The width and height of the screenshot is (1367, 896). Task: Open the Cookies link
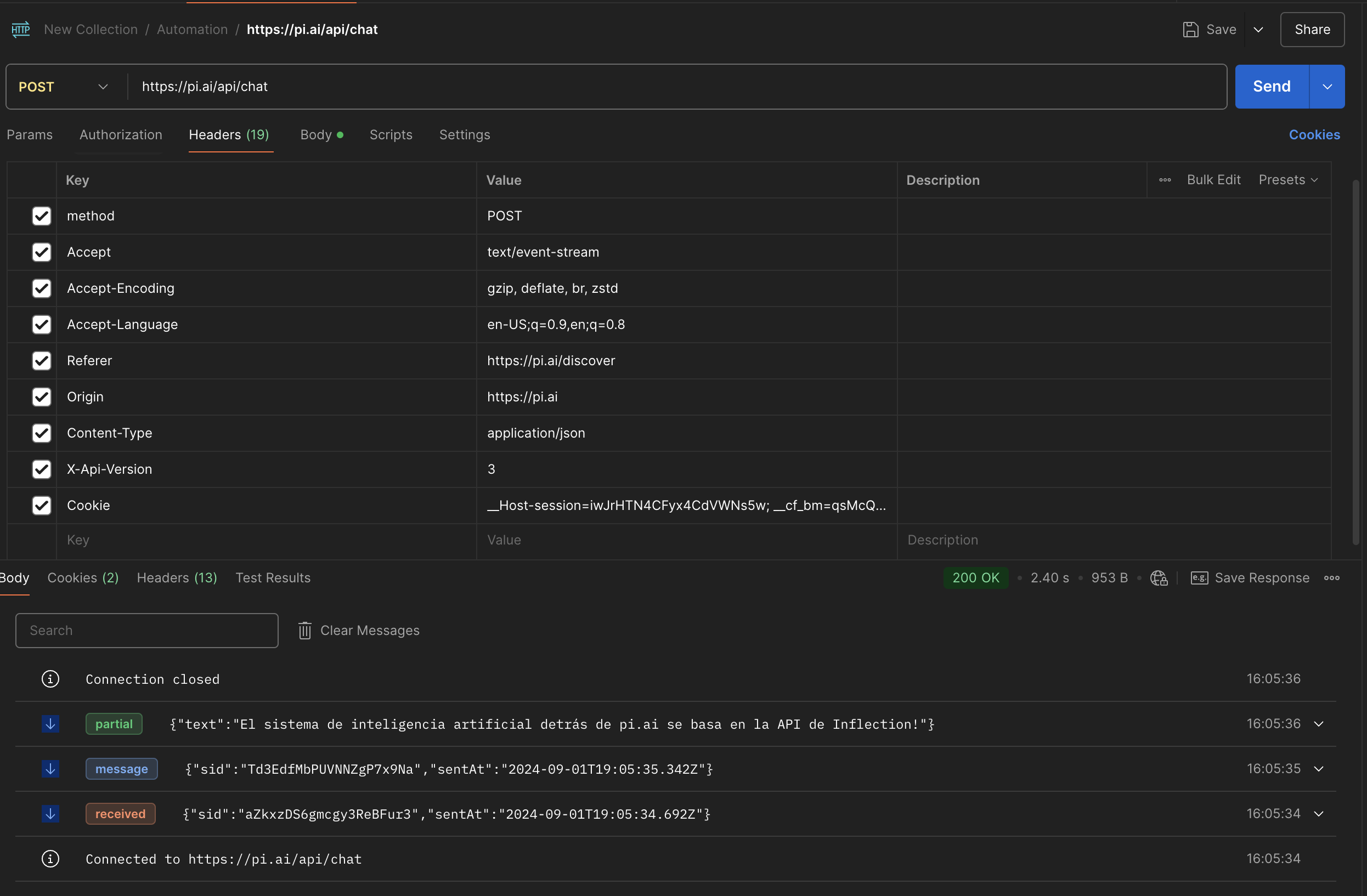click(1314, 134)
